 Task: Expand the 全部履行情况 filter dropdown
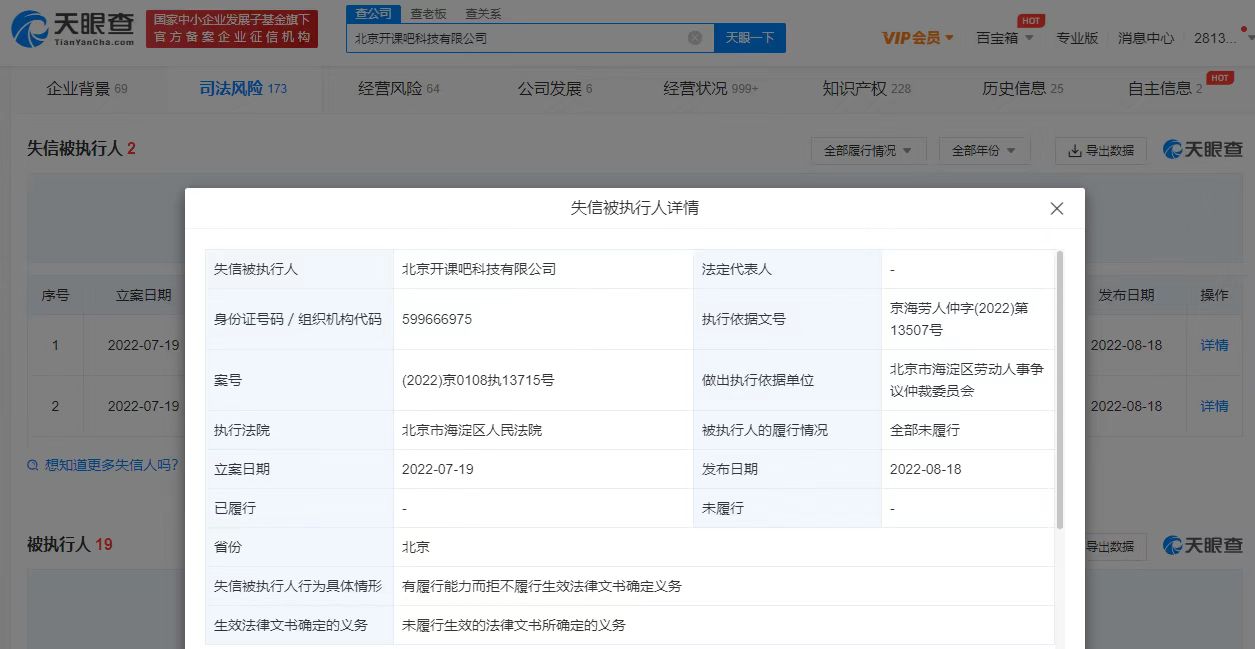coord(868,151)
